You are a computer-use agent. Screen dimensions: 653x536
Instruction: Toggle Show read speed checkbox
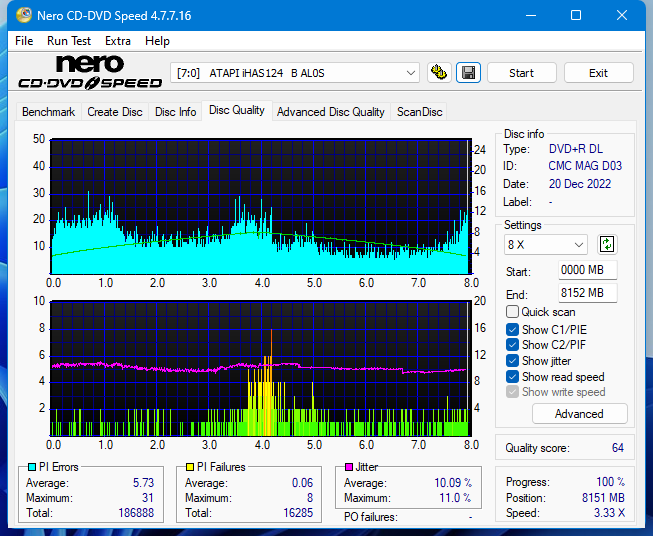tap(512, 376)
